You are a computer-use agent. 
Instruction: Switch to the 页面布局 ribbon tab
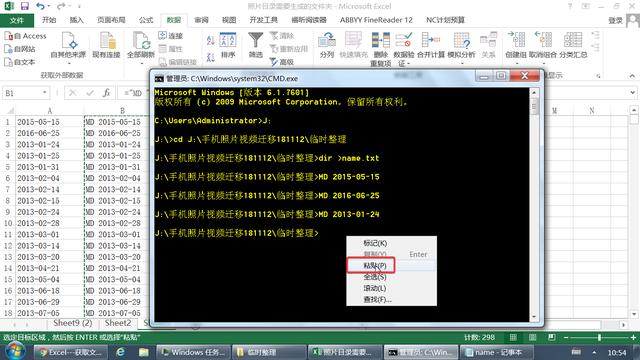(x=111, y=20)
